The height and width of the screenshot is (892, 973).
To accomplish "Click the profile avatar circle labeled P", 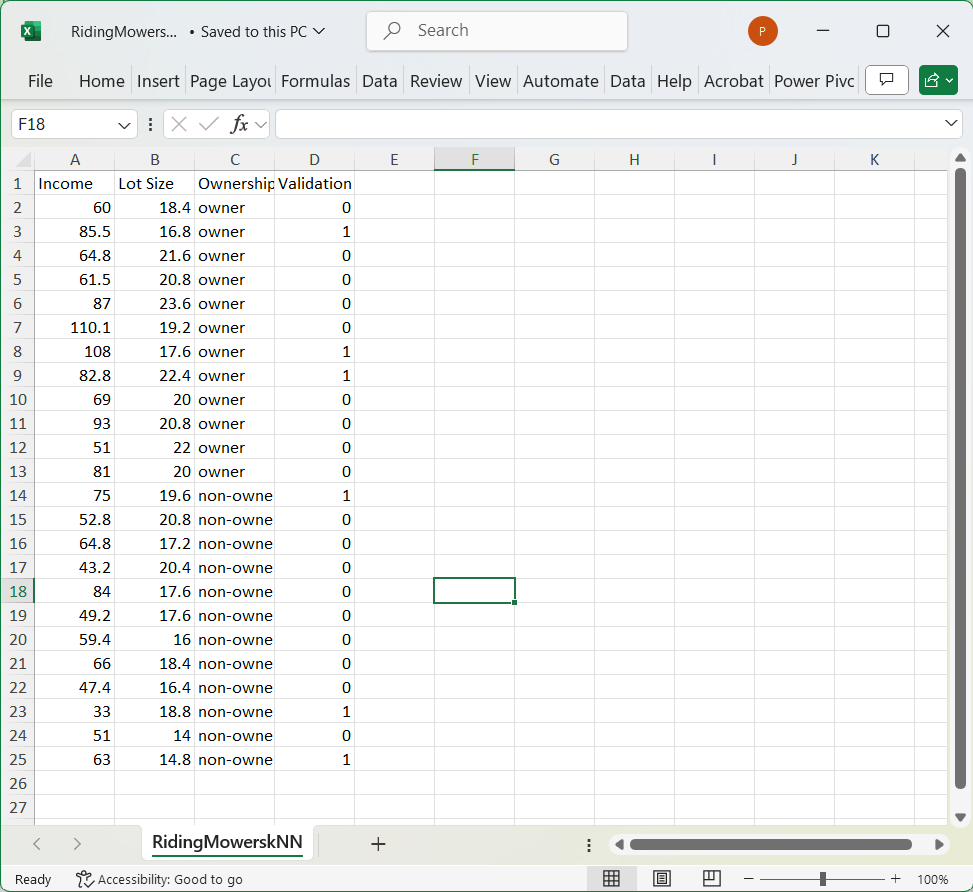I will [x=762, y=31].
